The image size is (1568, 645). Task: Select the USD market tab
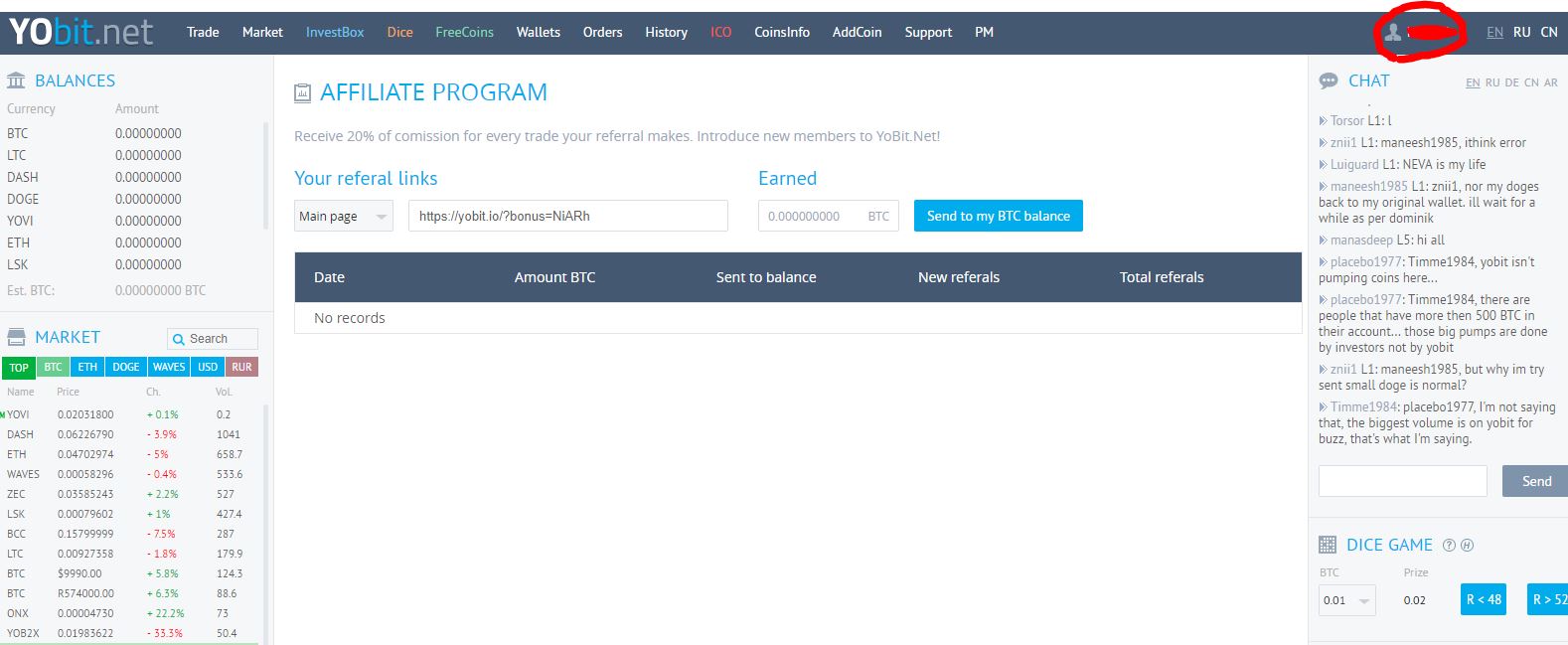(208, 367)
